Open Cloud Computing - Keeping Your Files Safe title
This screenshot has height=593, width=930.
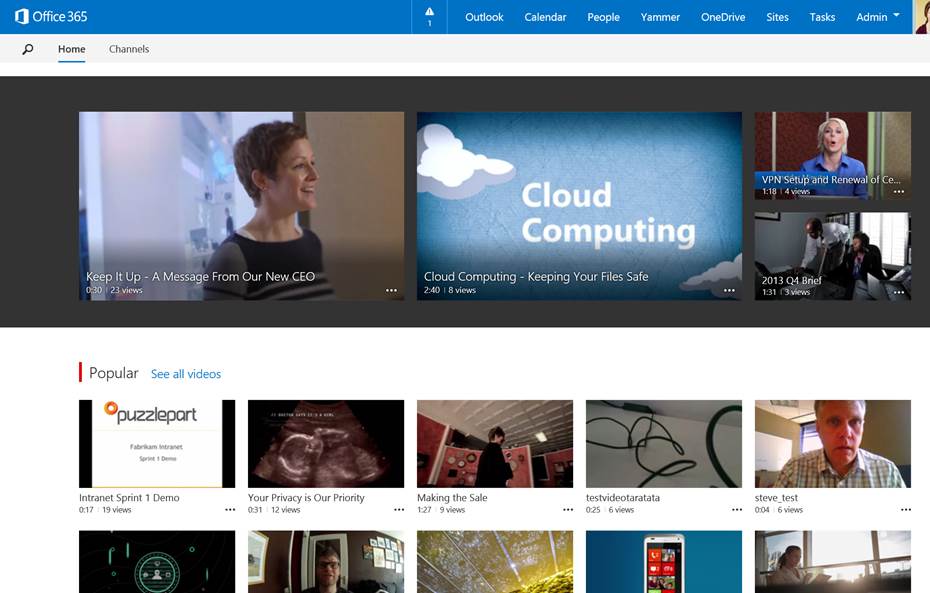pyautogui.click(x=536, y=276)
